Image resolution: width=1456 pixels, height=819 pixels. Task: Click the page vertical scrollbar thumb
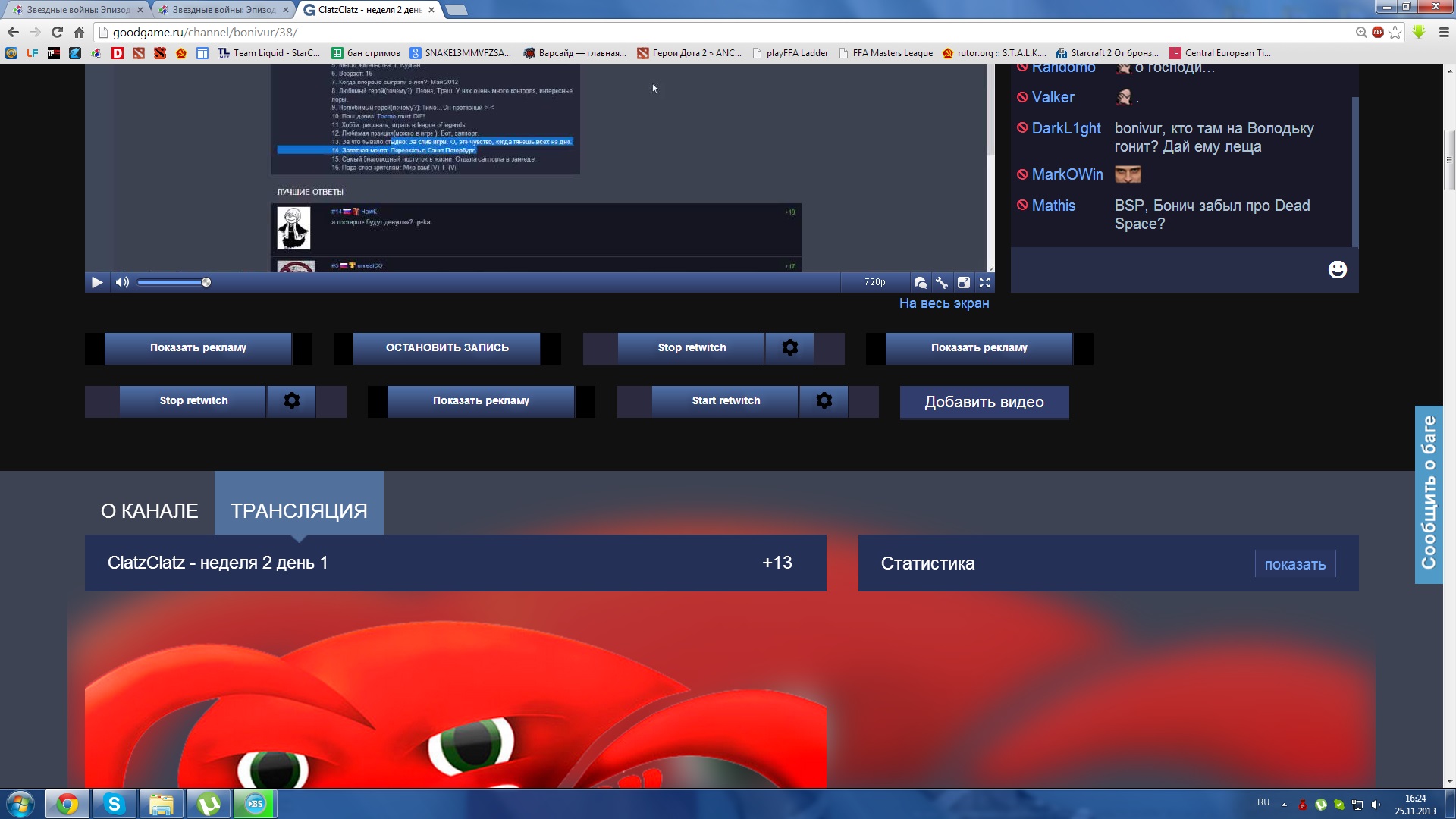coord(1449,160)
